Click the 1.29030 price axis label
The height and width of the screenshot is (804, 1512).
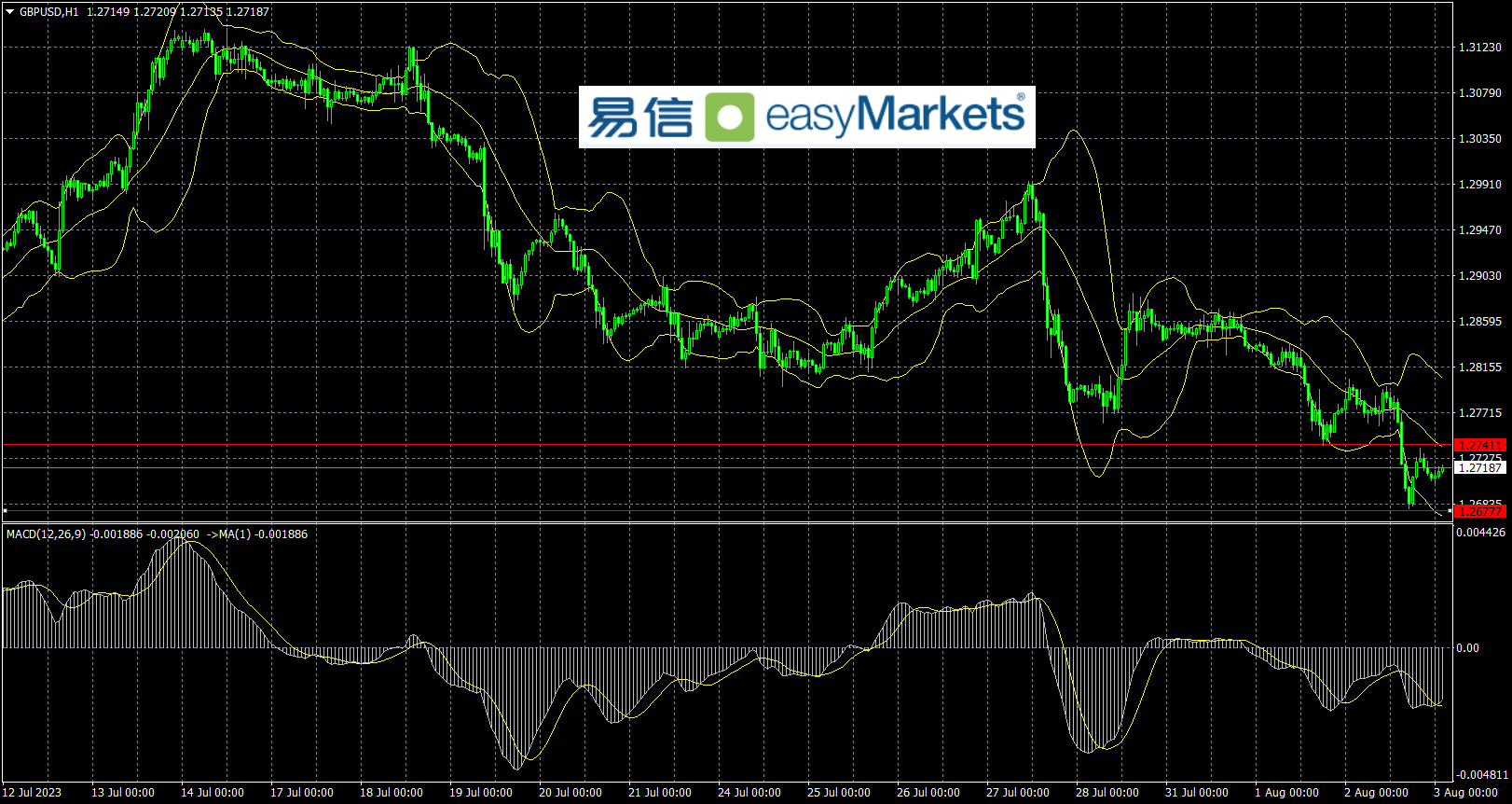tap(1480, 276)
